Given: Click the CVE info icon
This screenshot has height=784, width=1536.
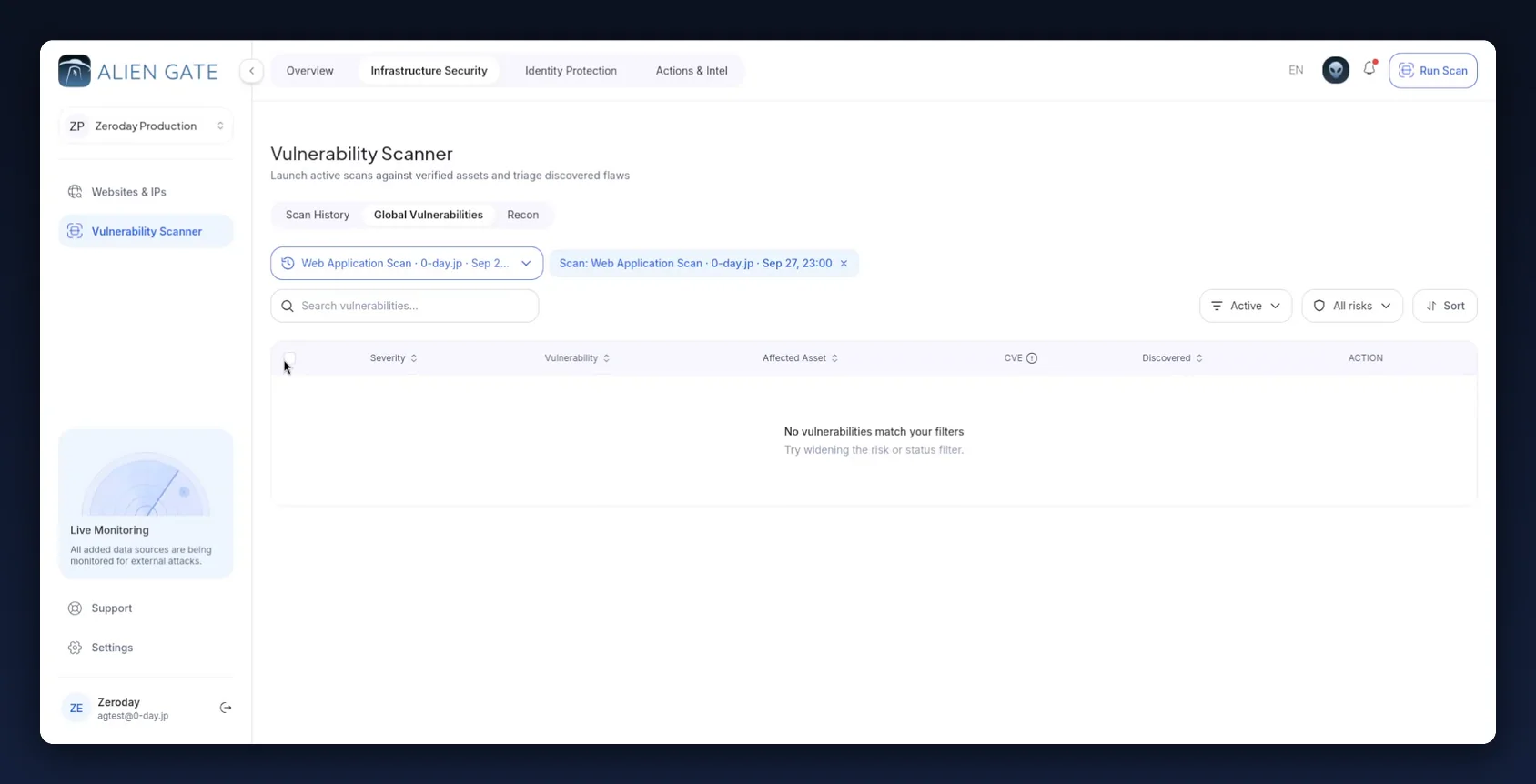Looking at the screenshot, I should (1032, 358).
